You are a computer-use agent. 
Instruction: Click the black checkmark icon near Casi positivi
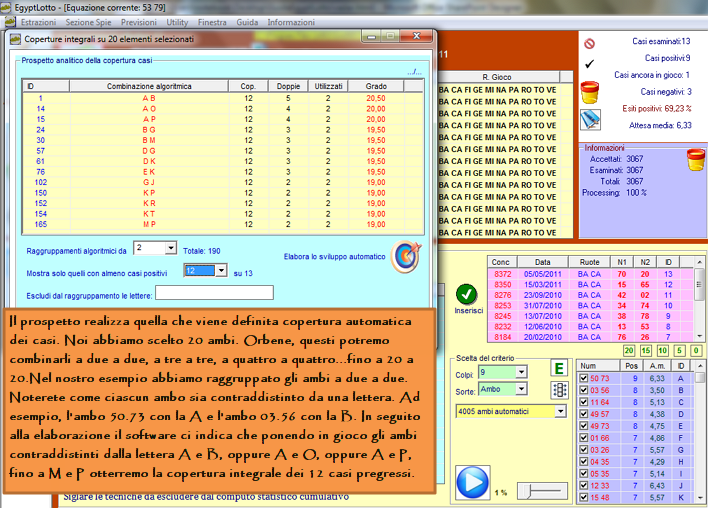pos(589,64)
